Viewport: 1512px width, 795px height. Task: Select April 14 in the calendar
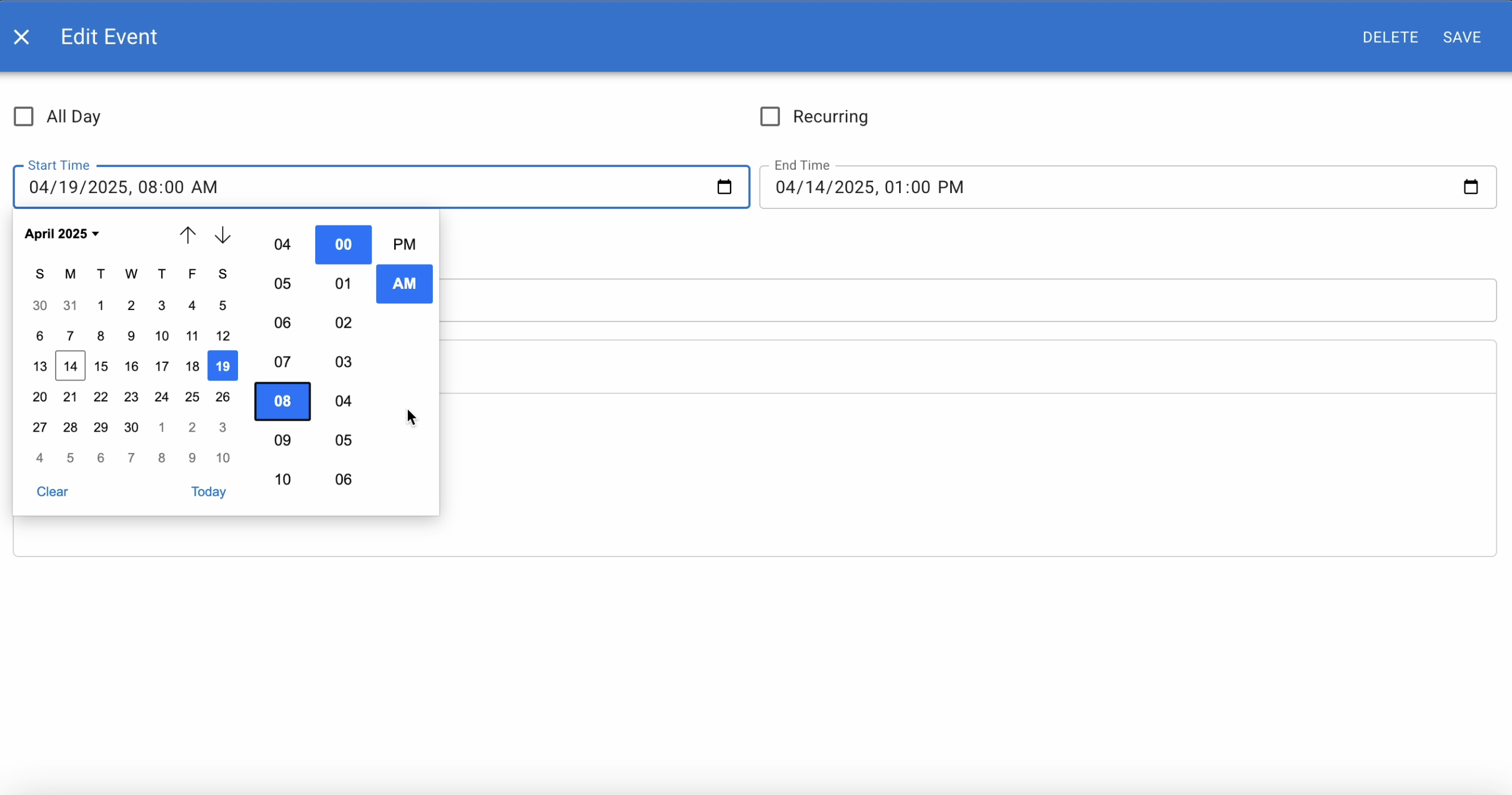[70, 367]
